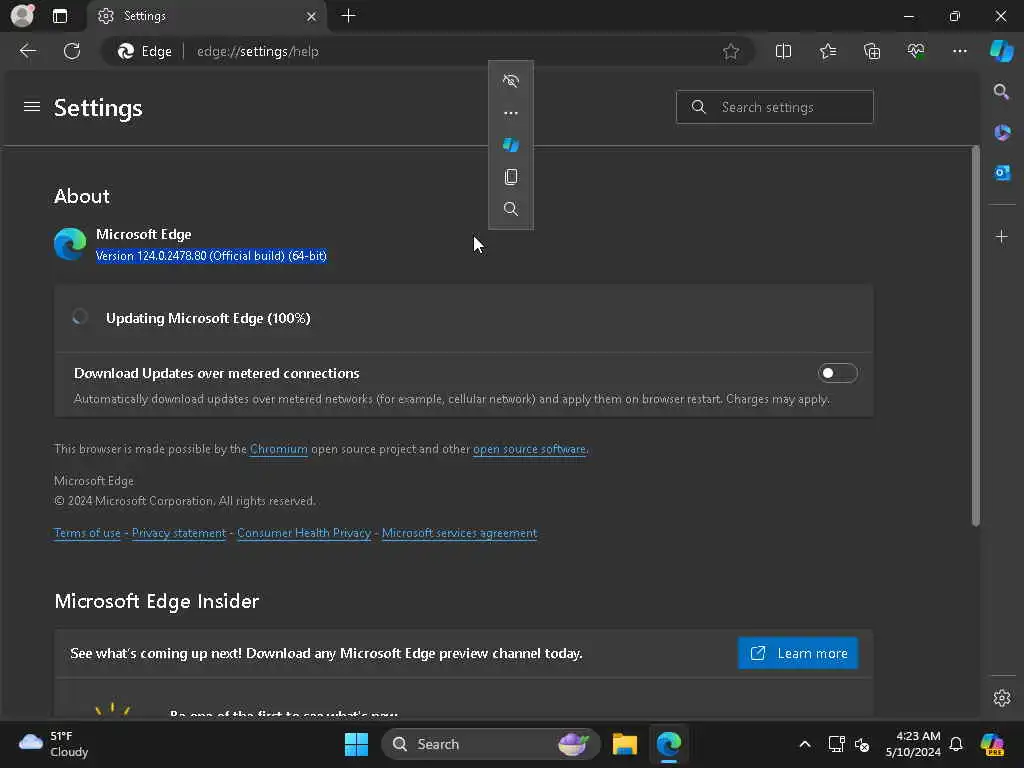The image size is (1024, 768).
Task: Copy selected text from mini menu
Action: (511, 177)
